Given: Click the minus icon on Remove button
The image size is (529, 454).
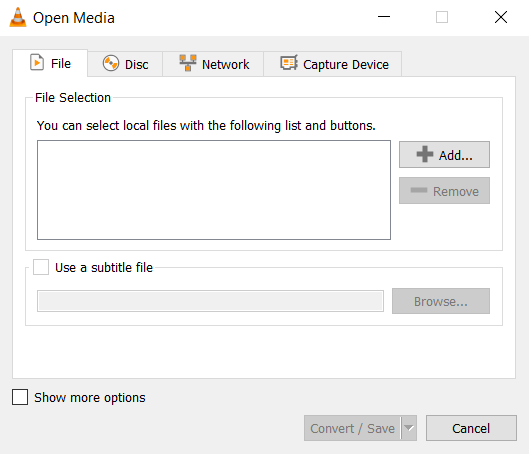Looking at the screenshot, I should tap(419, 190).
